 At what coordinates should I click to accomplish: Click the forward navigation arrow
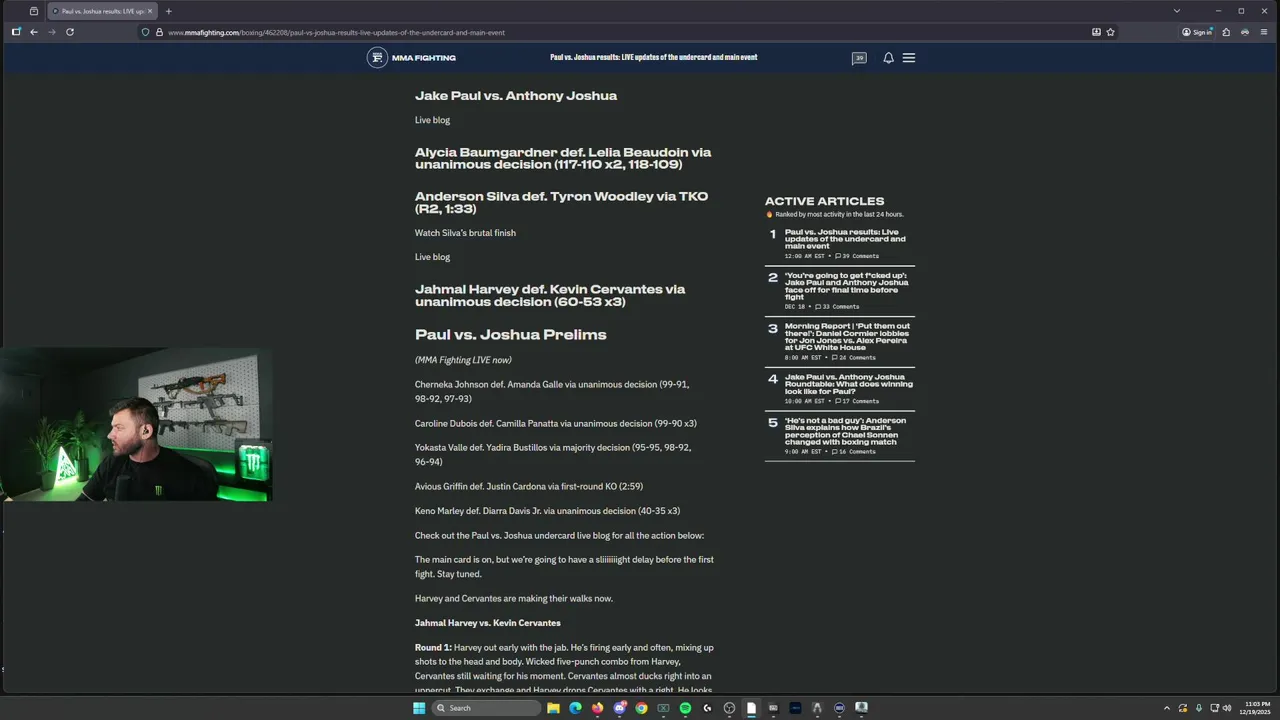[x=52, y=32]
